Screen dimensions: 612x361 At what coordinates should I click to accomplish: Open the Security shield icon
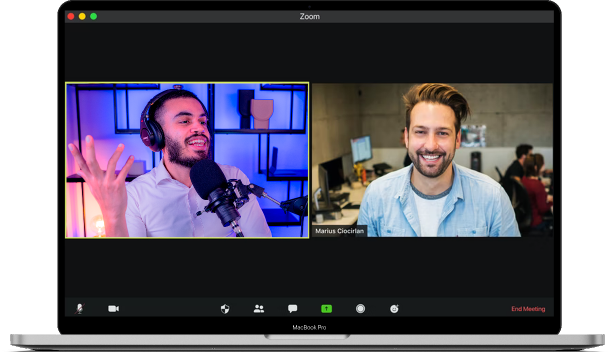tap(225, 309)
